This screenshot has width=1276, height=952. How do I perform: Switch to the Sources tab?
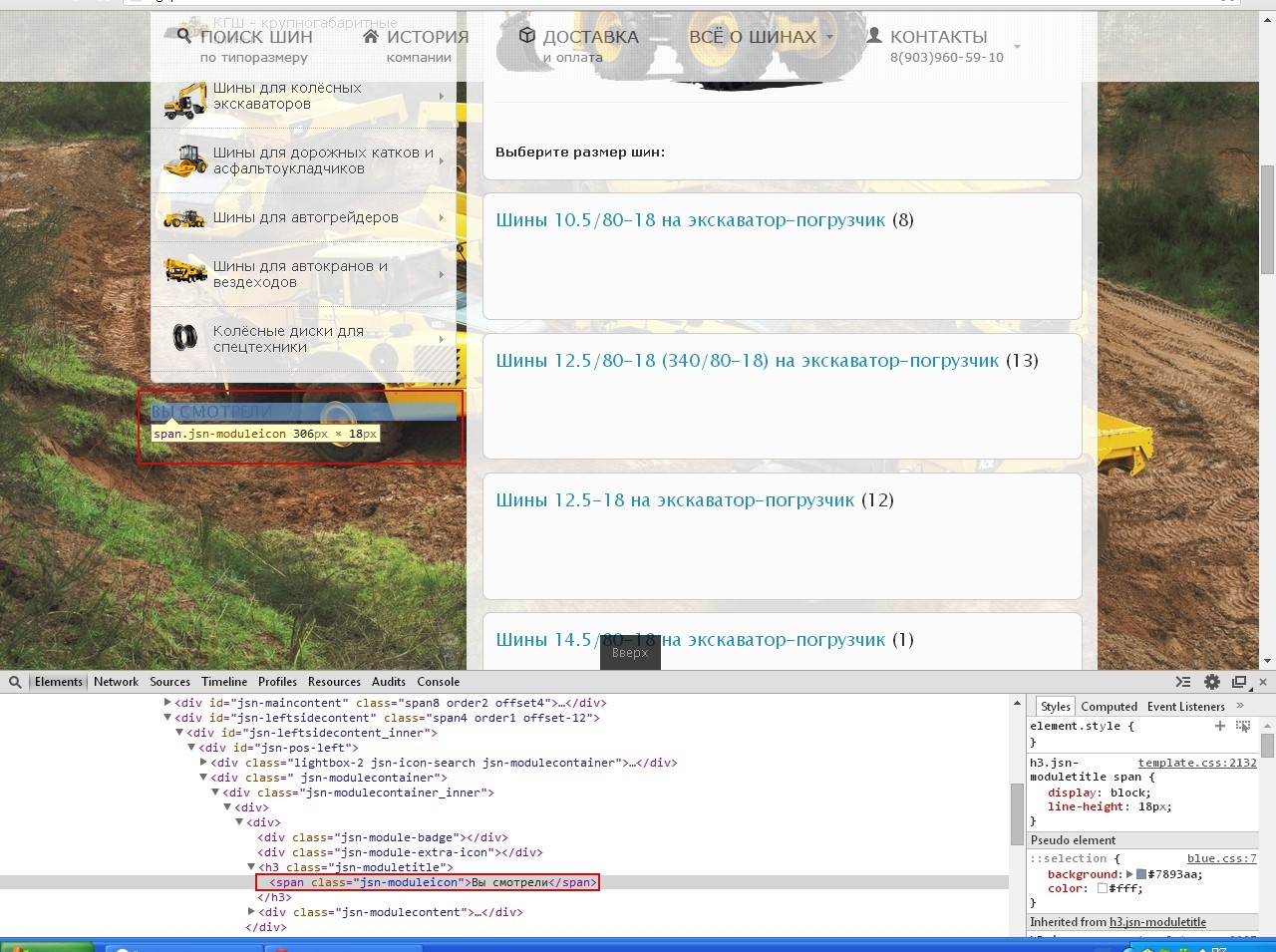point(169,682)
